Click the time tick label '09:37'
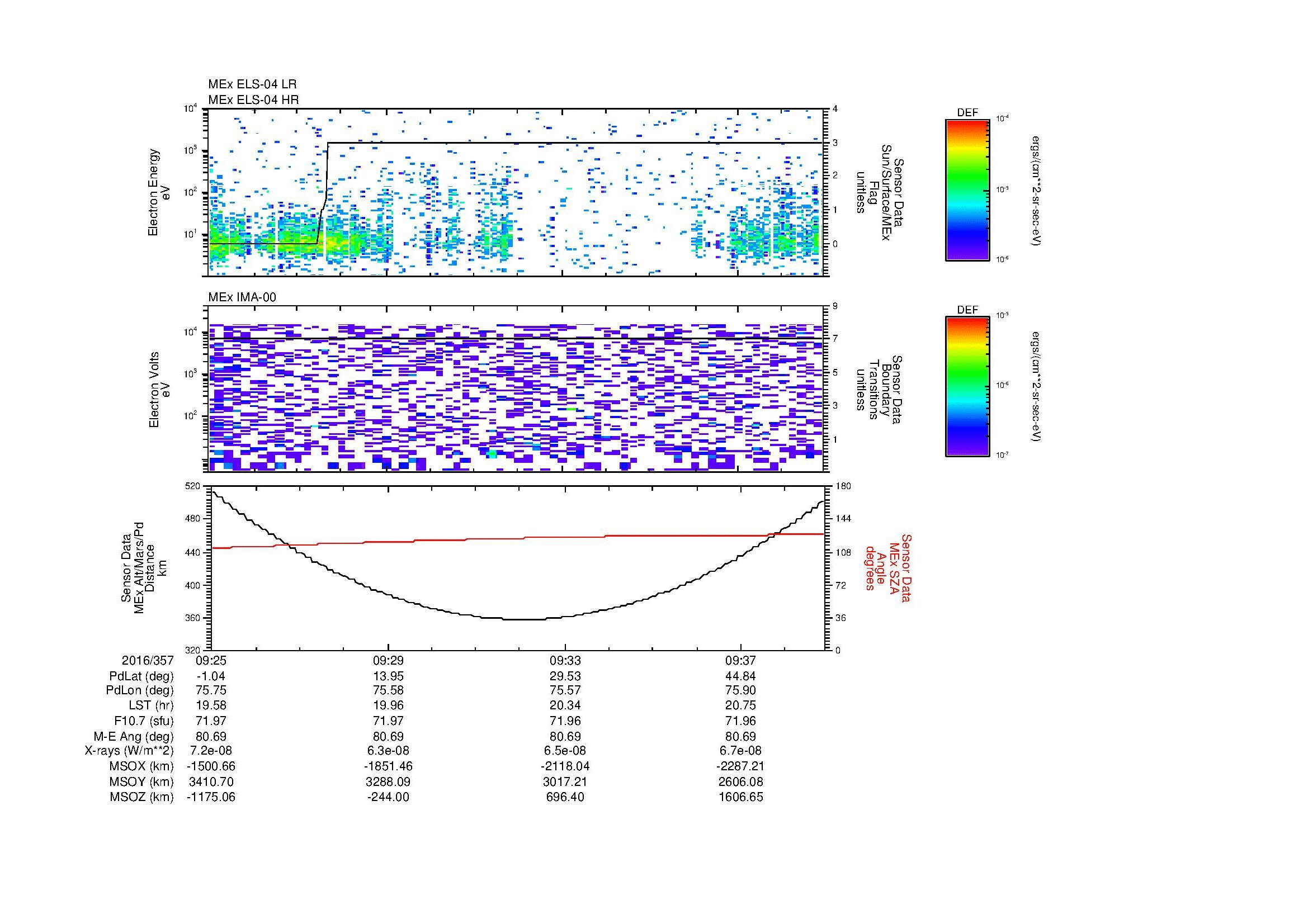 point(740,660)
